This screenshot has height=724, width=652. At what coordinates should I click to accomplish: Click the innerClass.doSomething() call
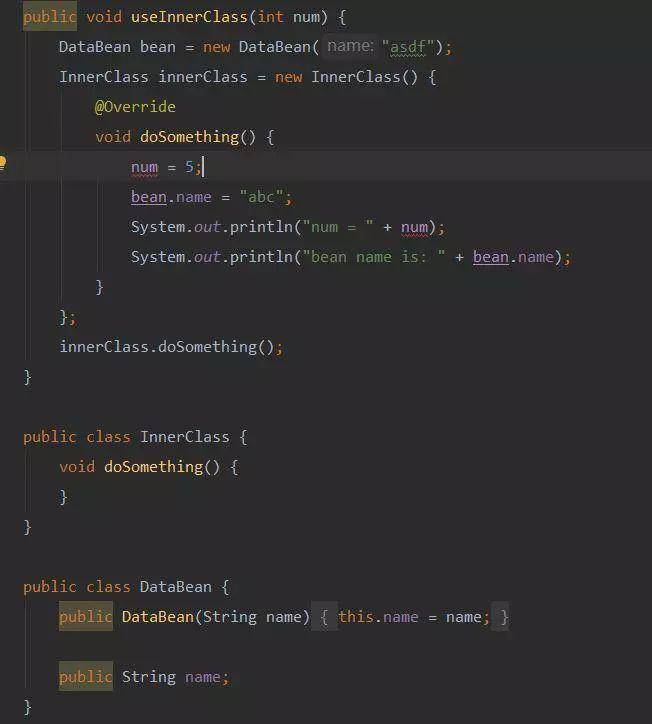(x=167, y=347)
